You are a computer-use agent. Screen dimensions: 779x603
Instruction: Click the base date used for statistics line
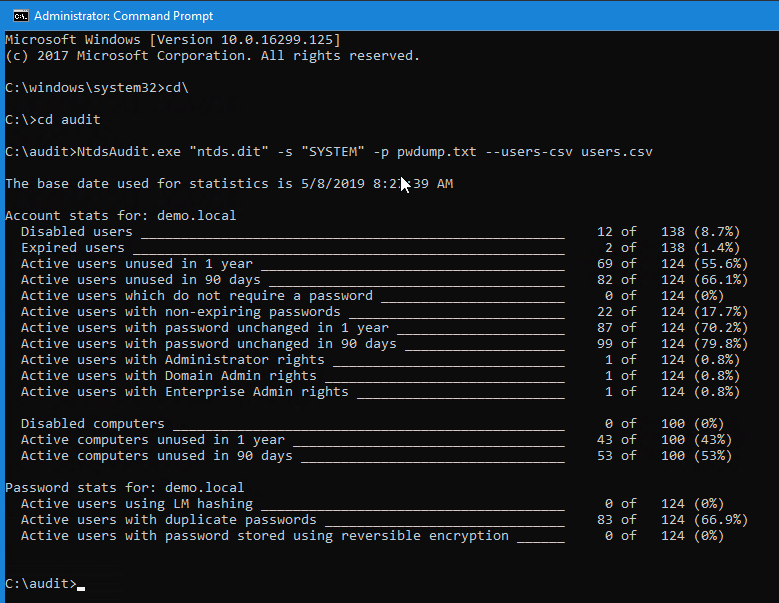[x=229, y=184]
